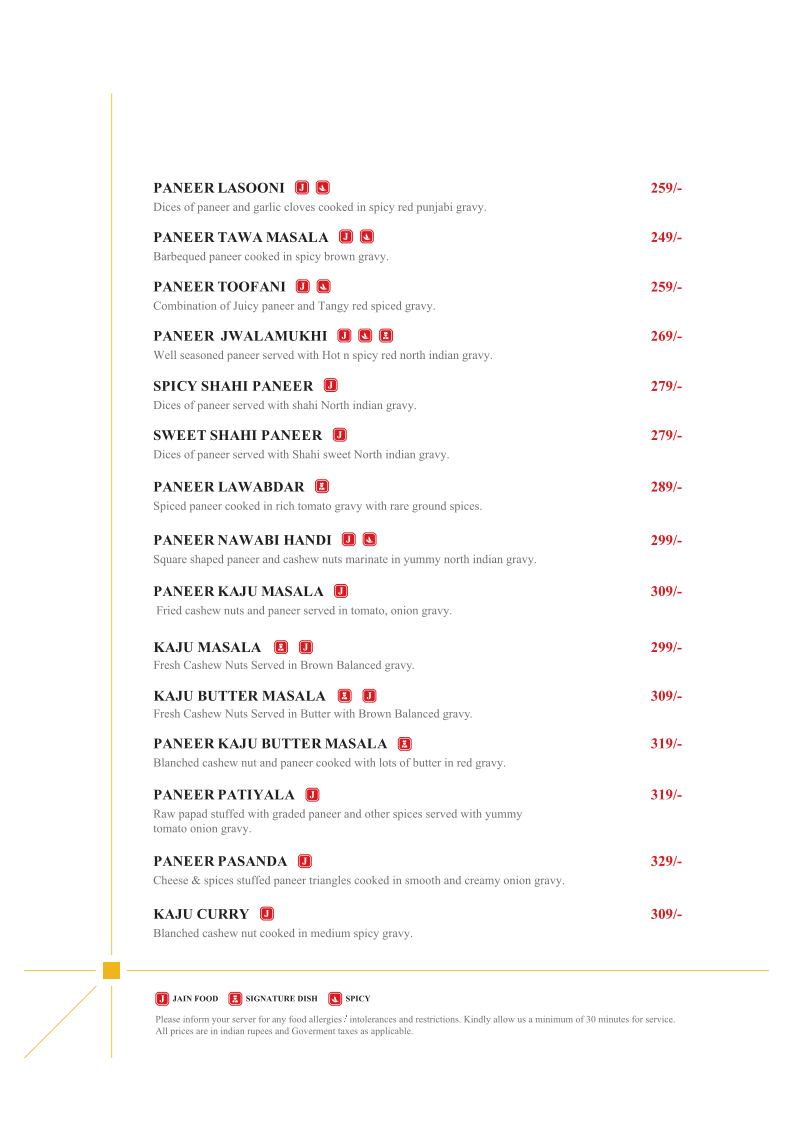Click the 329/- price for Paneer Pasanda
Image resolution: width=793 pixels, height=1122 pixels.
click(666, 861)
